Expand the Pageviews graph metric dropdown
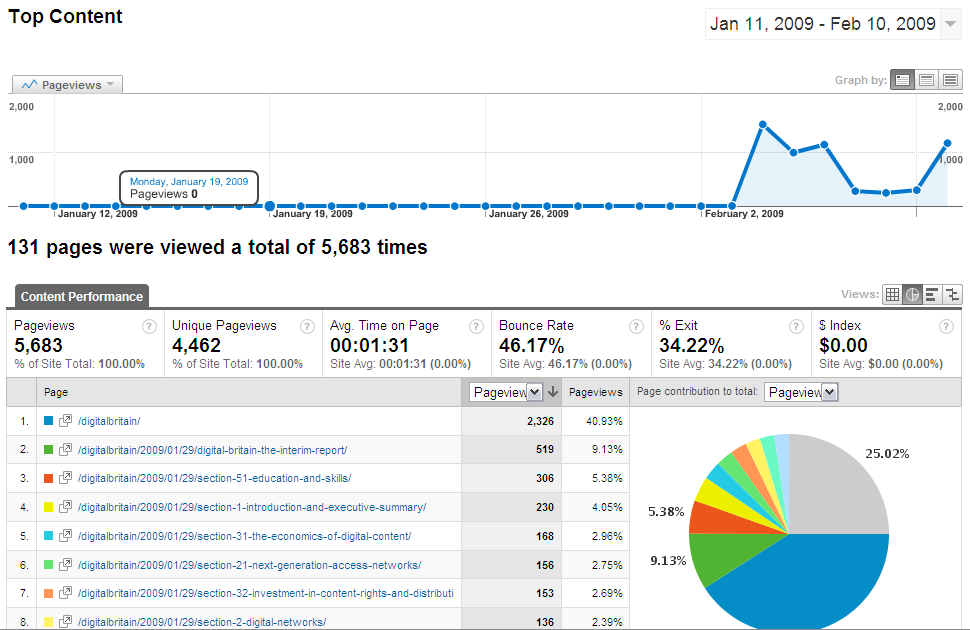This screenshot has height=630, width=970. (67, 85)
